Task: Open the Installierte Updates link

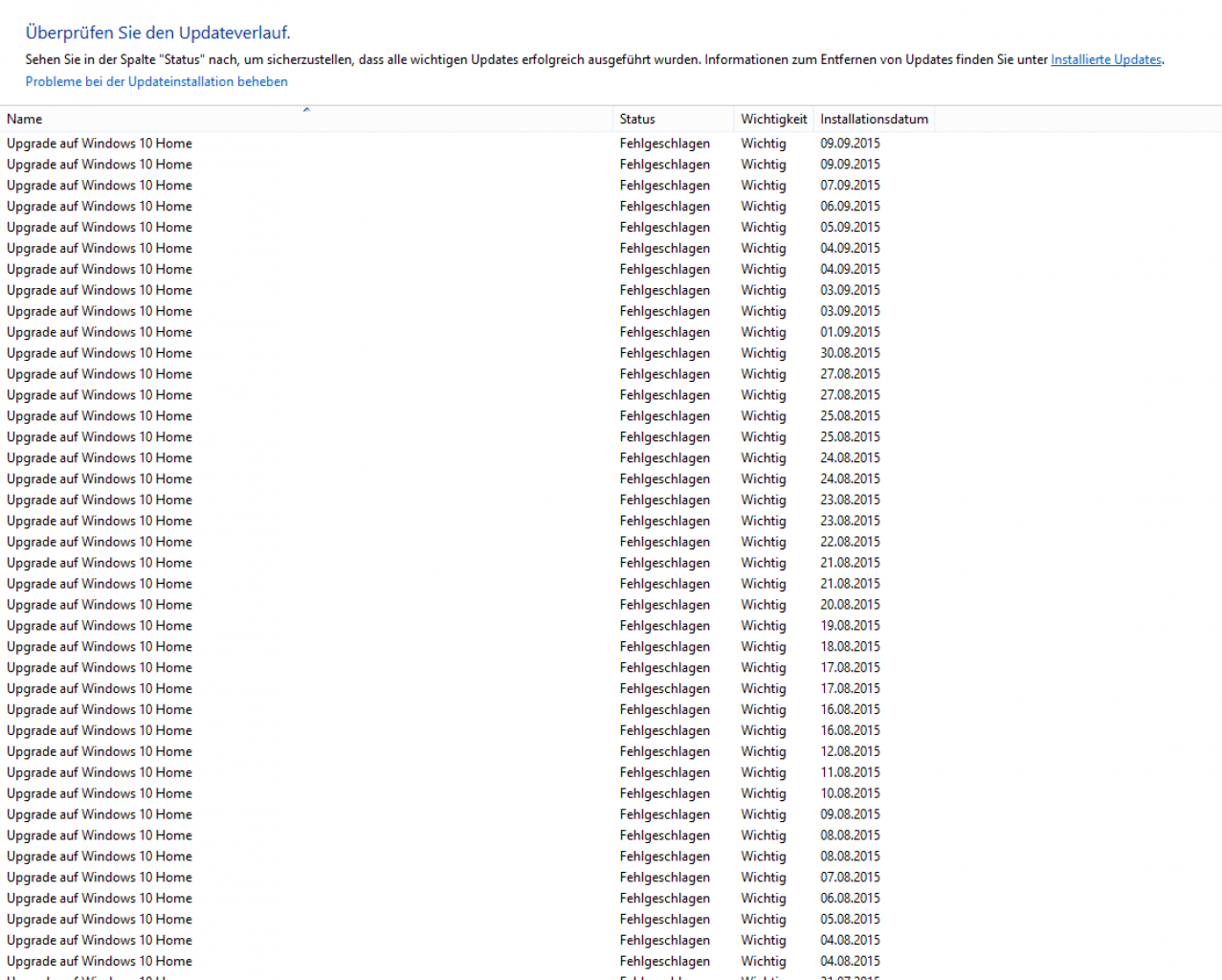Action: [1106, 59]
